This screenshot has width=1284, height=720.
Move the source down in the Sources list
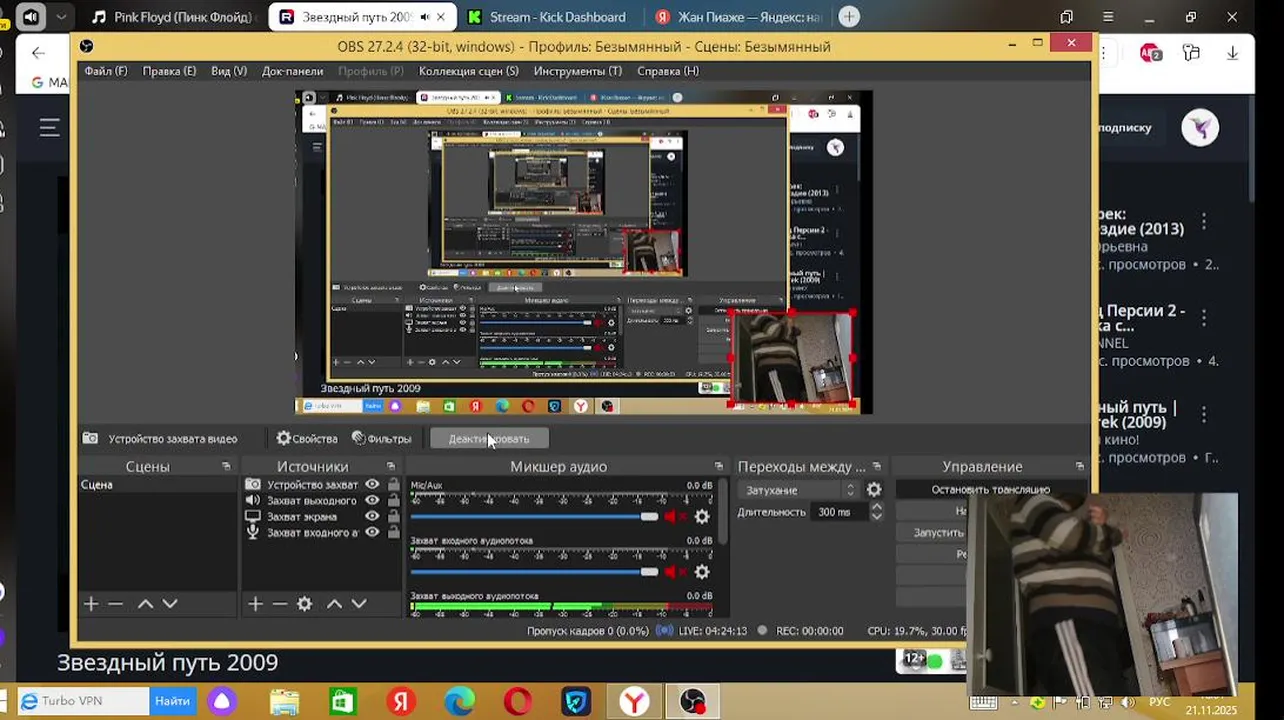click(x=359, y=603)
